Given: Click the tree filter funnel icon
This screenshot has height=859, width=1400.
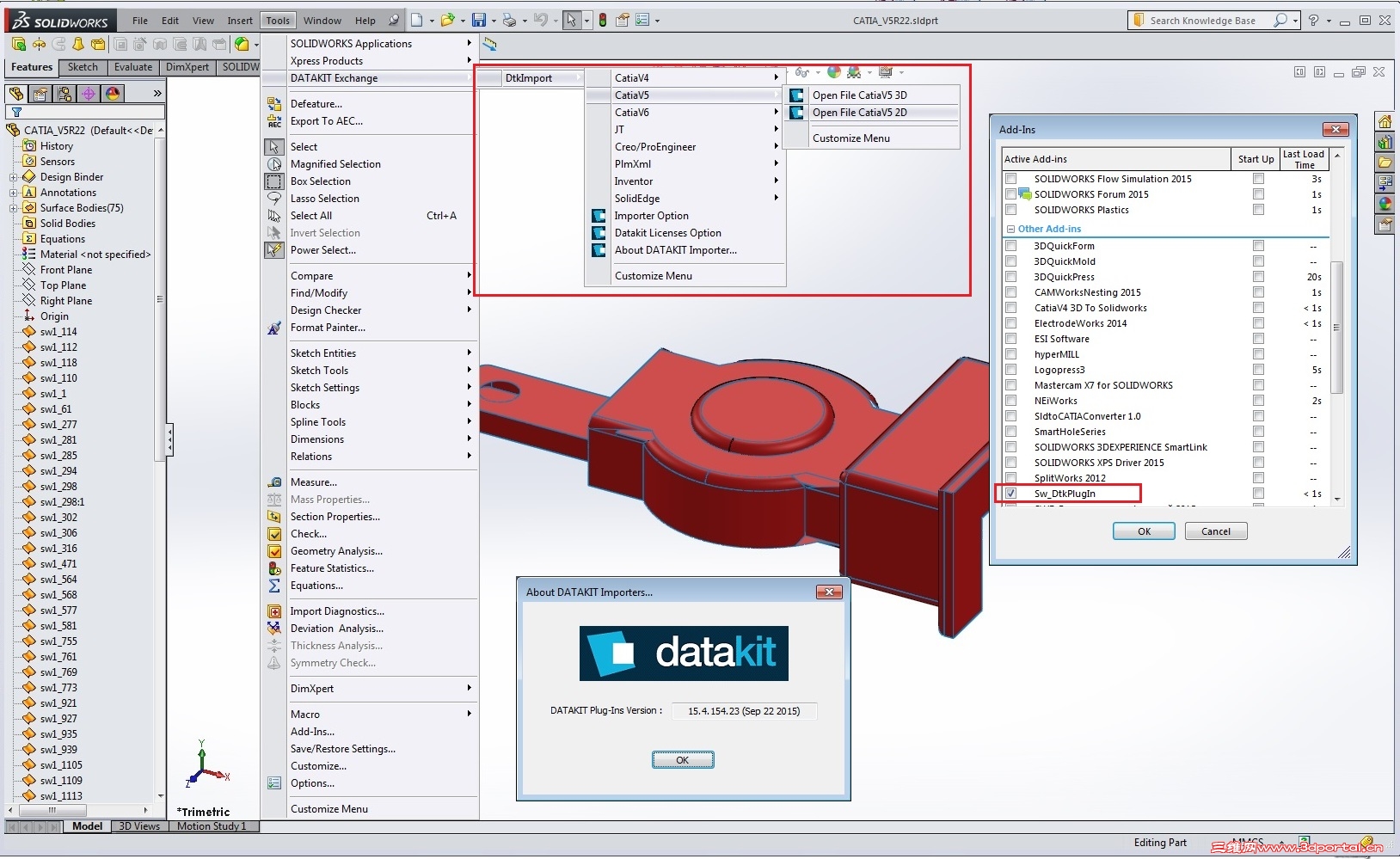Looking at the screenshot, I should point(16,112).
